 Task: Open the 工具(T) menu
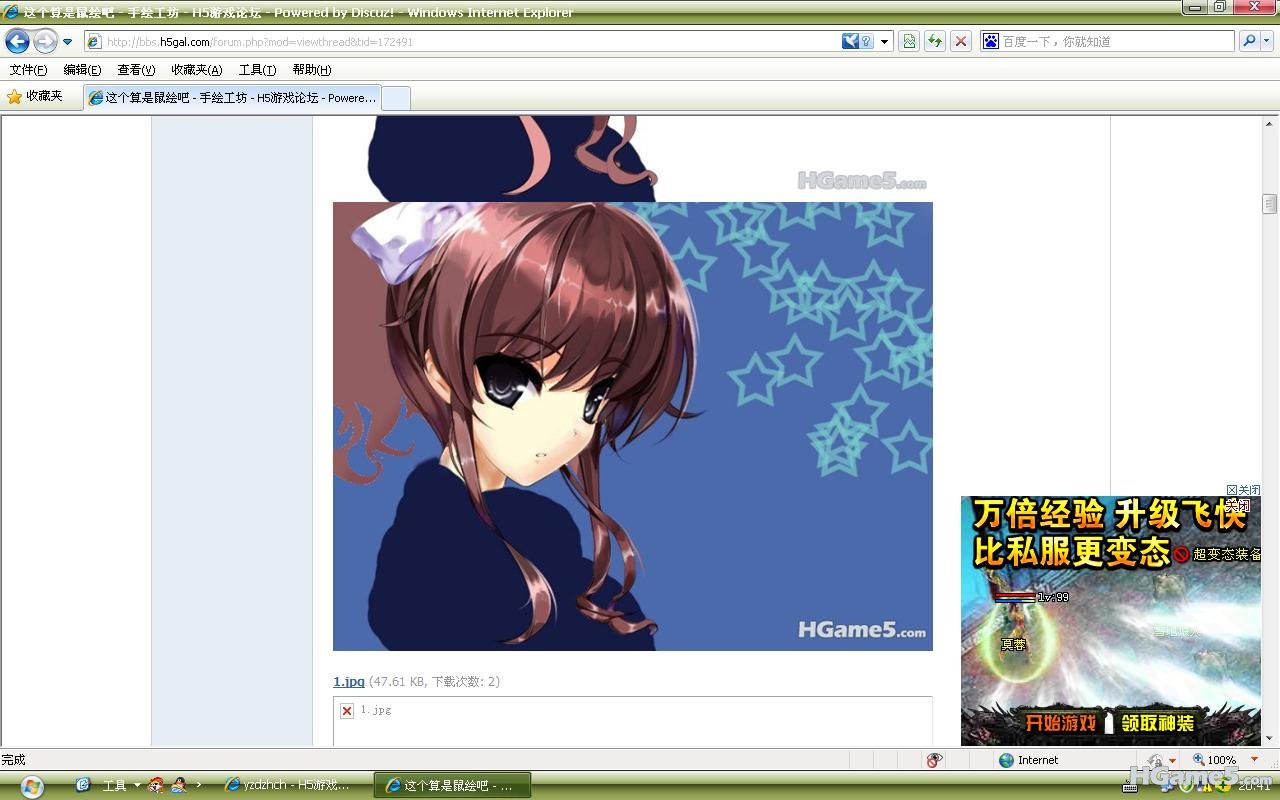pos(257,70)
